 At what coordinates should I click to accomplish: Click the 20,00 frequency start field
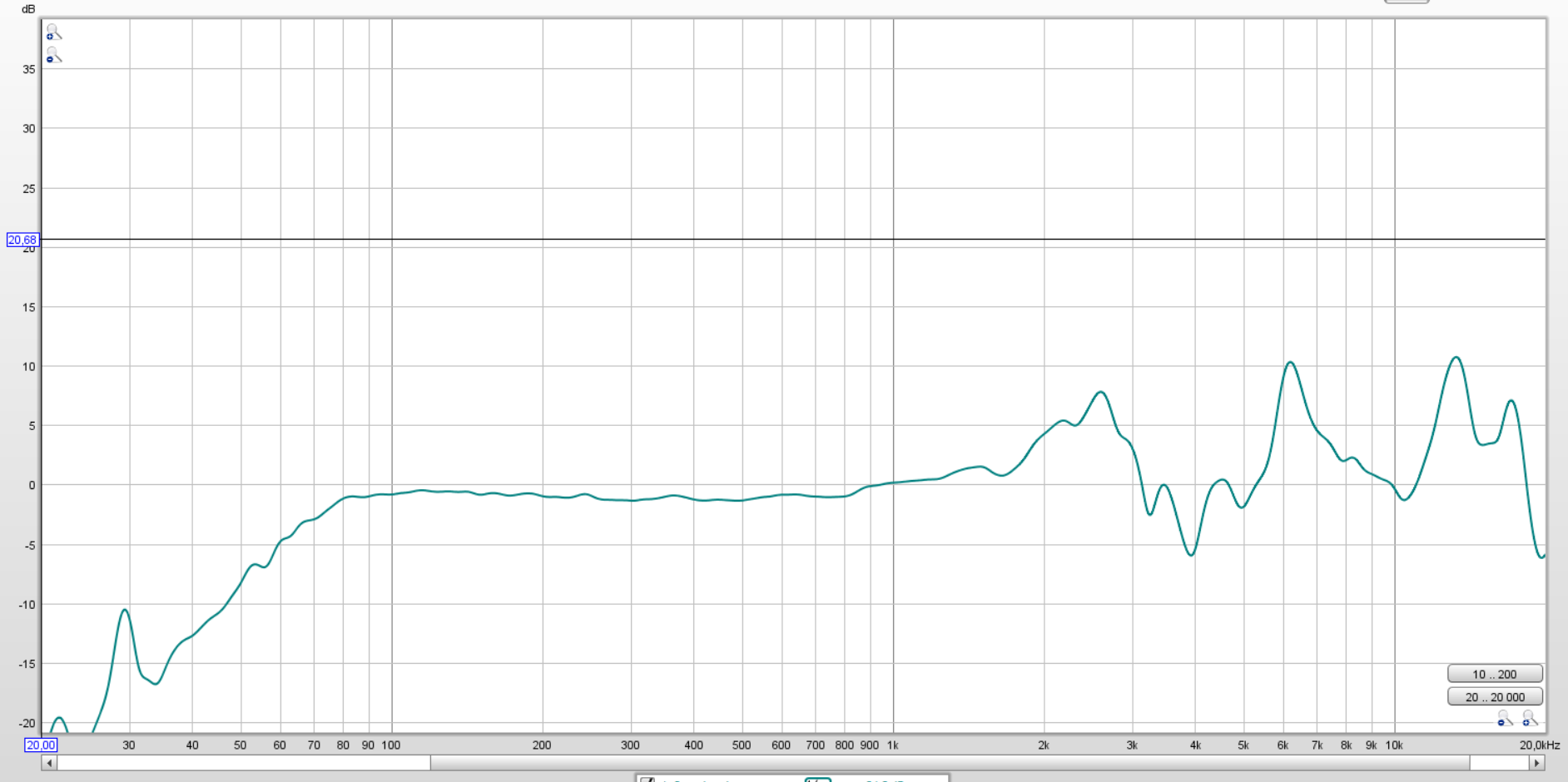(41, 745)
